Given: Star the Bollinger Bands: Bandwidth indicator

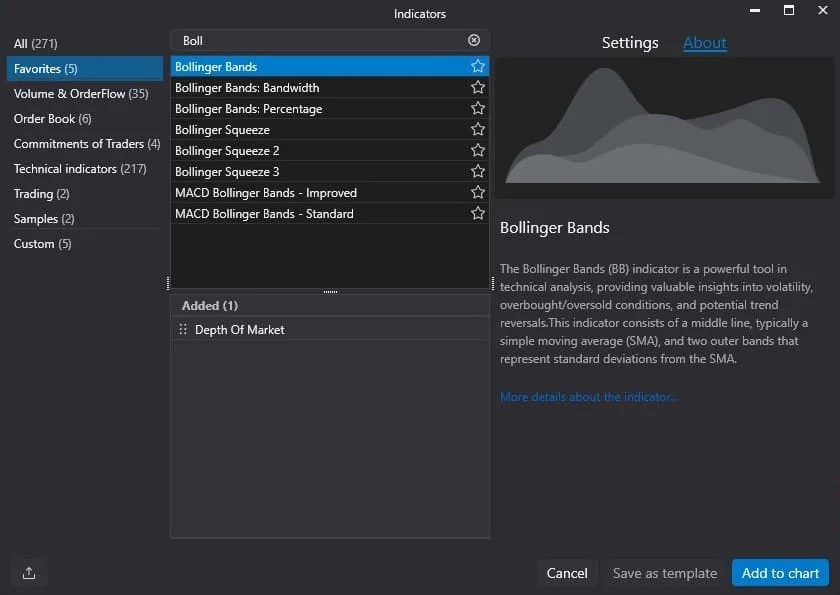Looking at the screenshot, I should coord(477,87).
